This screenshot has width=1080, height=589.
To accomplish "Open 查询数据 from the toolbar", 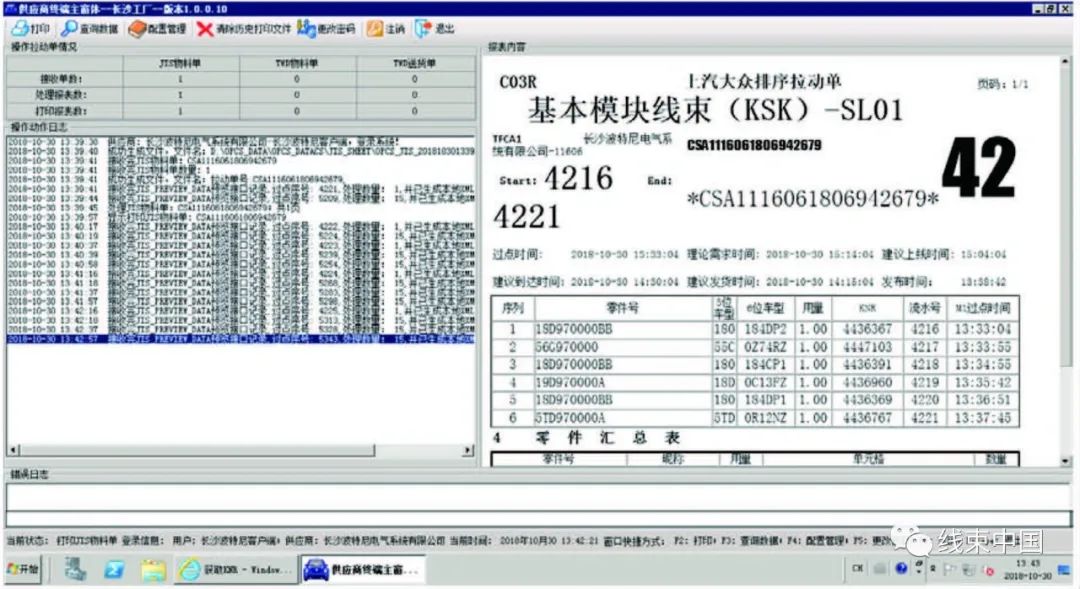I will [90, 29].
